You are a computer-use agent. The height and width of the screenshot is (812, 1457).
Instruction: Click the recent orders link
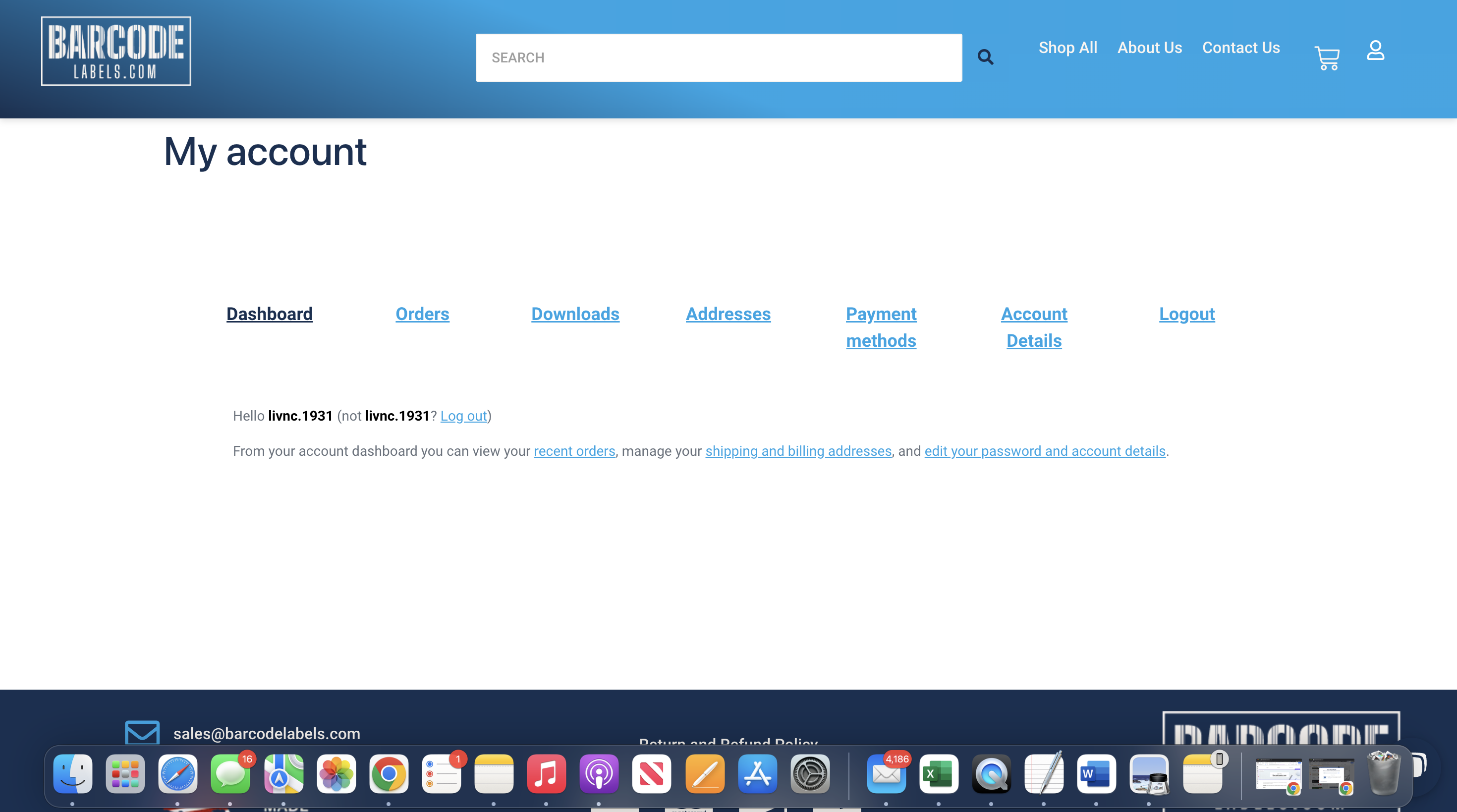click(574, 451)
